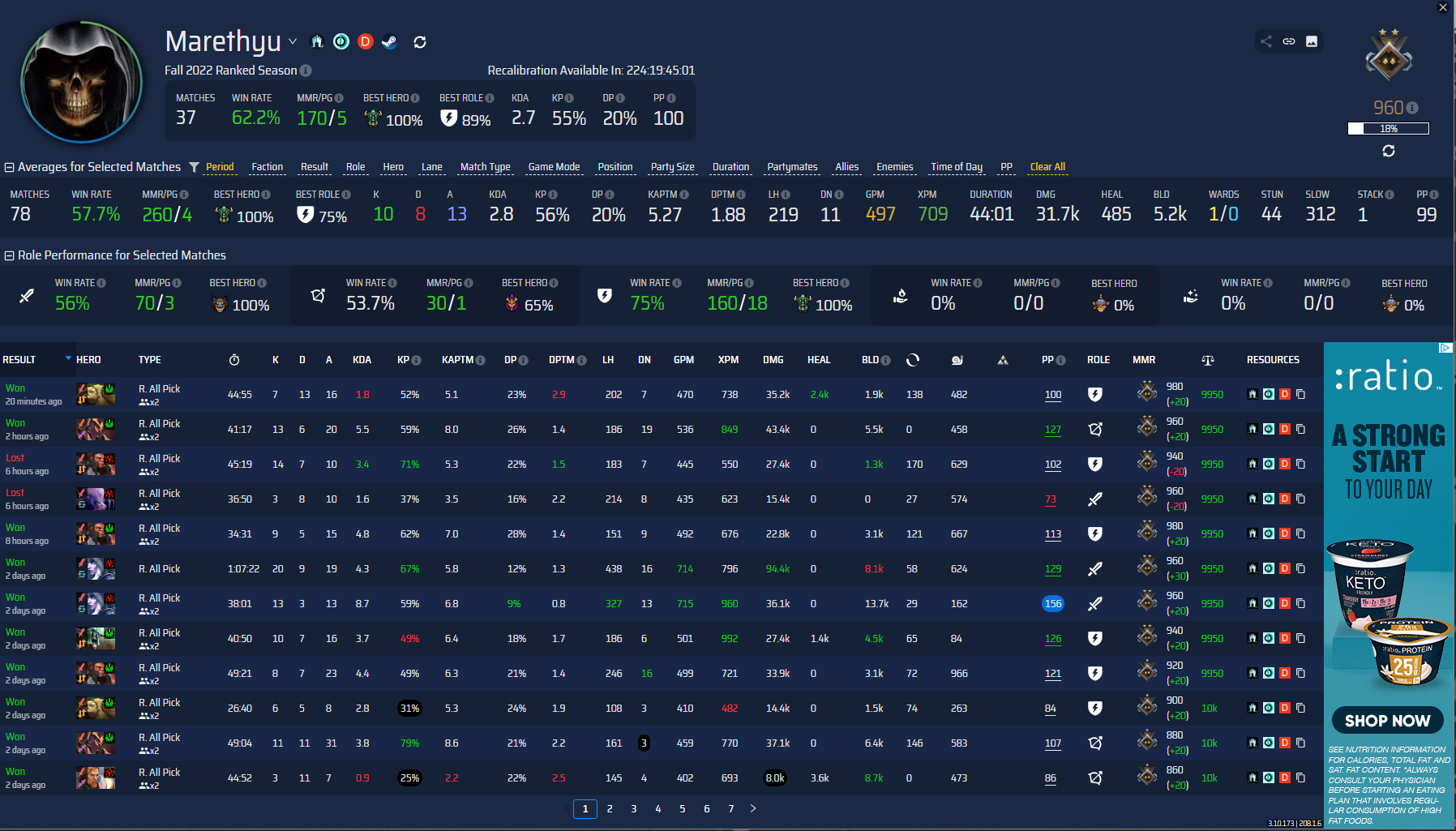1456x831 pixels.
Task: Open the Time of Day filter
Action: pos(957,167)
